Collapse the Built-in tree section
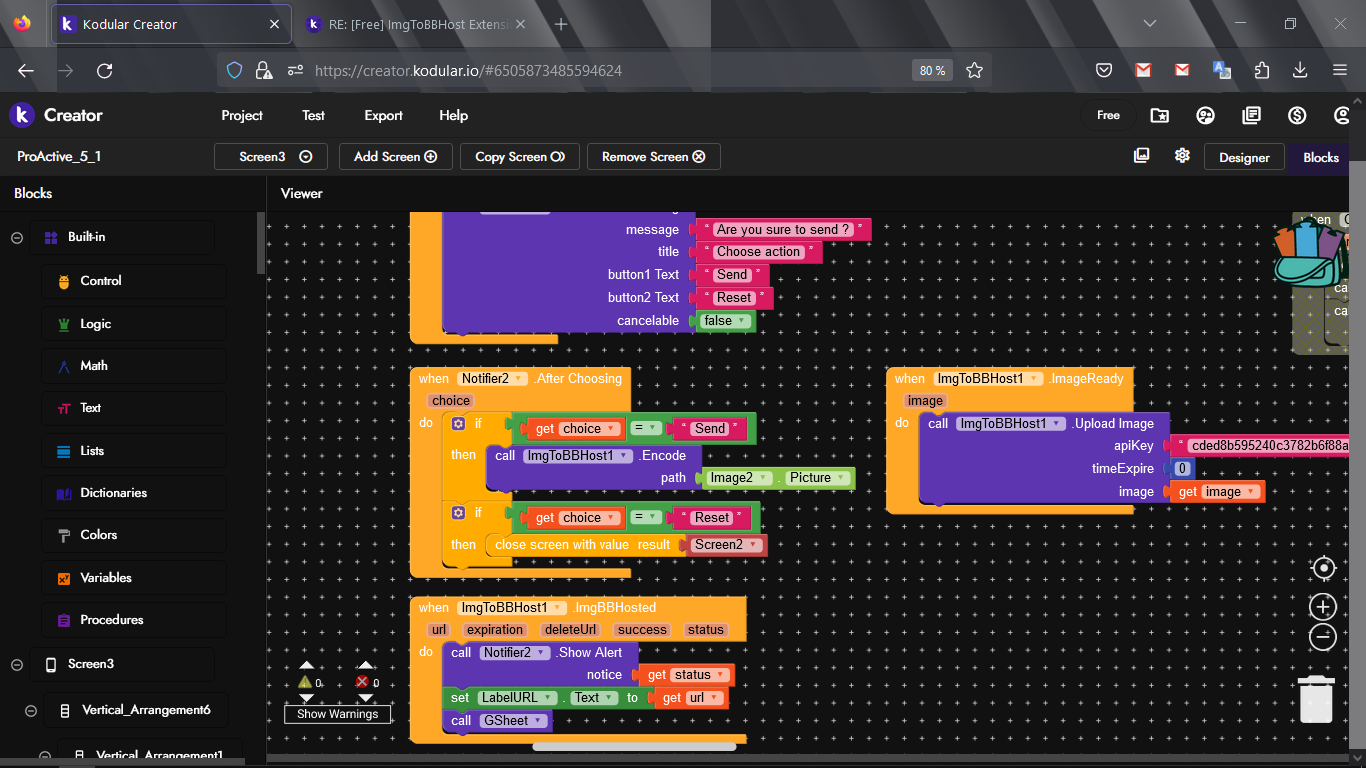Screen dimensions: 1366x768 17,238
